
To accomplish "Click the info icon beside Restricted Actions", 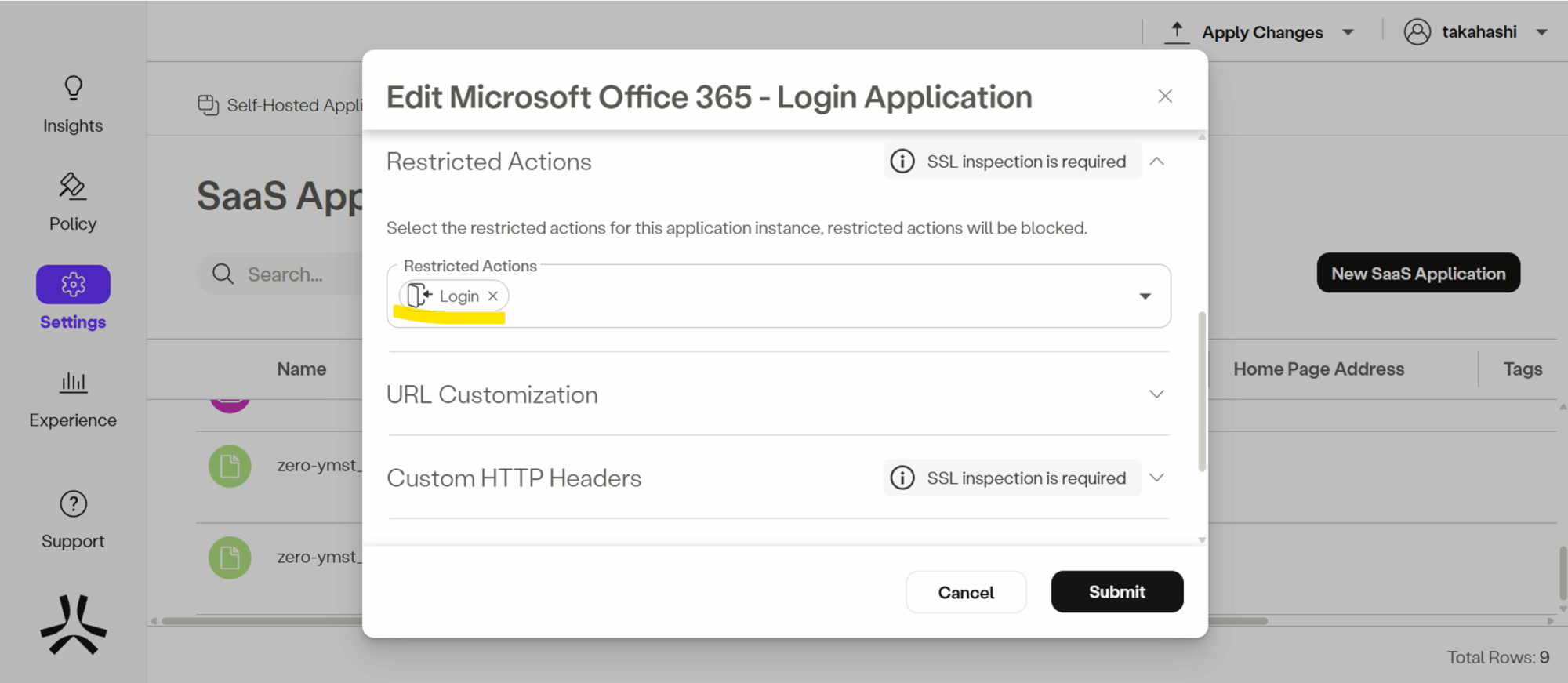I will 902,162.
